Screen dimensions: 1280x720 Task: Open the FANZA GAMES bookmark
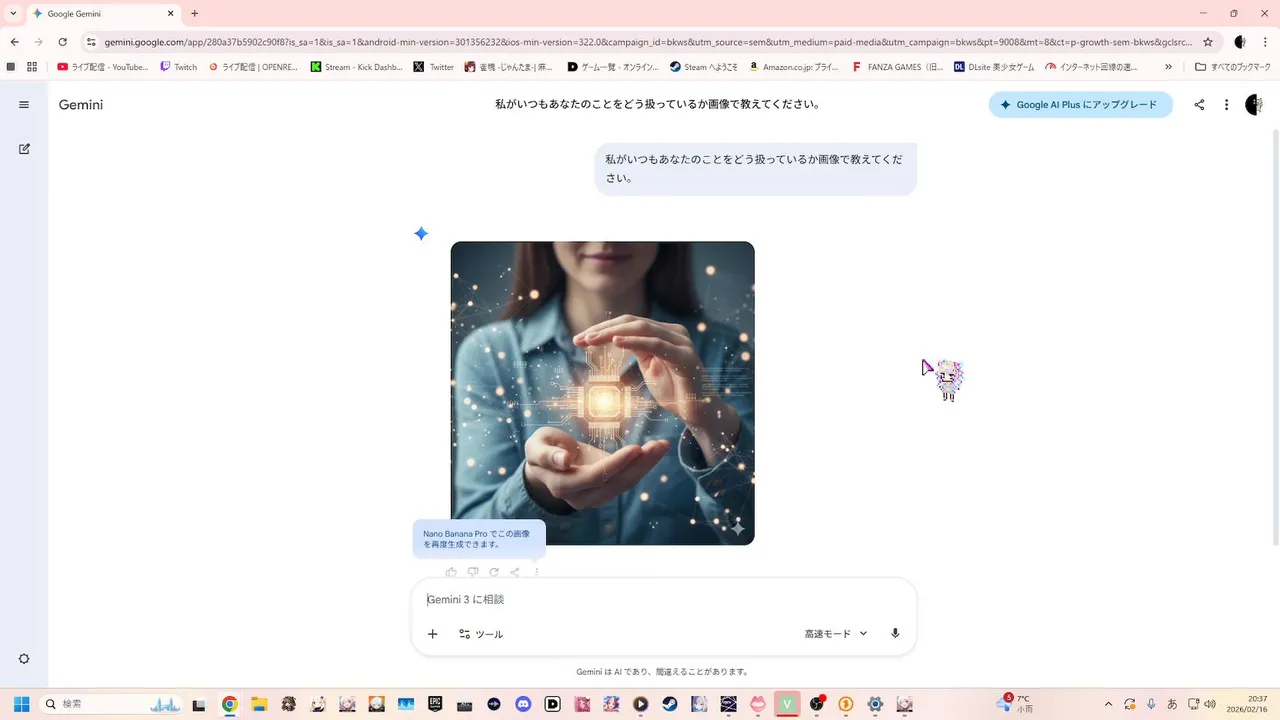coord(898,67)
